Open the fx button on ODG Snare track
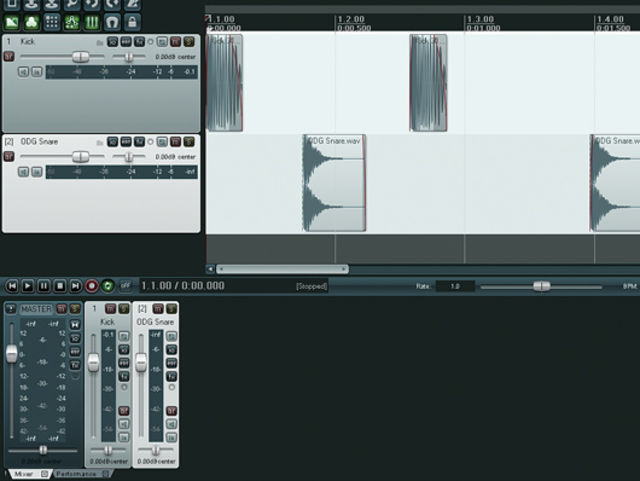640x481 pixels. [x=139, y=142]
